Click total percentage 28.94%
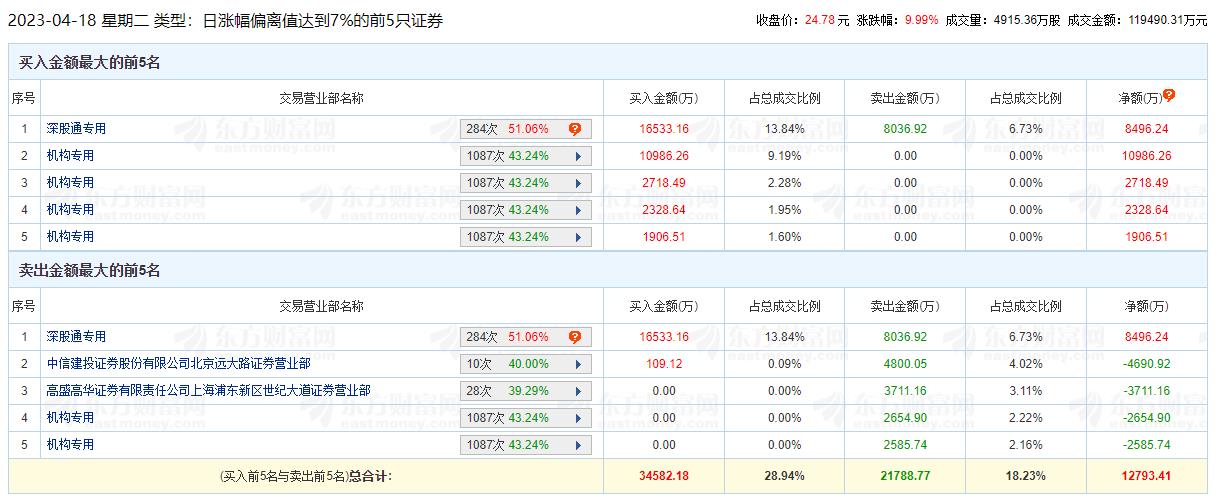This screenshot has width=1215, height=504. point(785,477)
